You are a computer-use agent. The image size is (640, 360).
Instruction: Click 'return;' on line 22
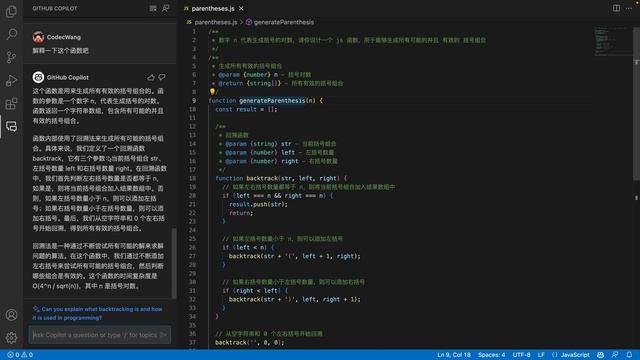coord(241,213)
